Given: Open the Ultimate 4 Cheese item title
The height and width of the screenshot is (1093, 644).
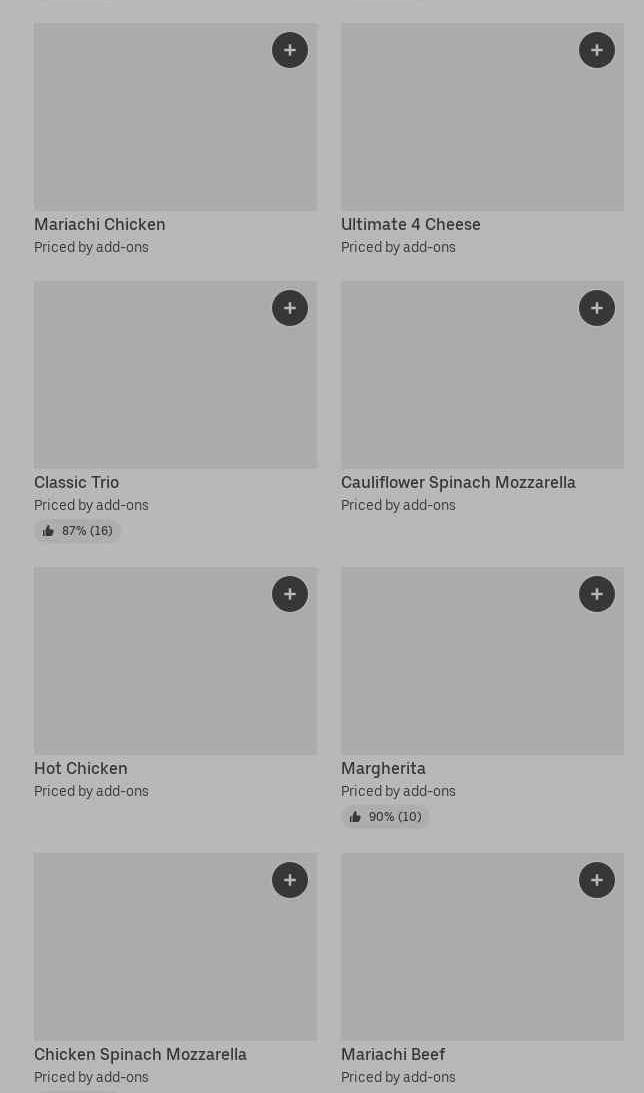Looking at the screenshot, I should [411, 225].
